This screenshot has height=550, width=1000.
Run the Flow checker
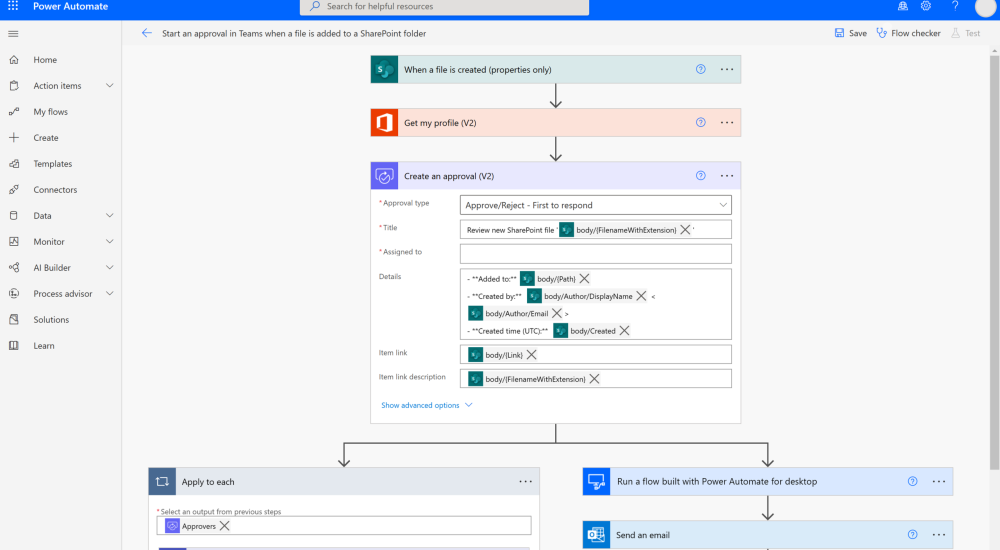click(x=908, y=33)
